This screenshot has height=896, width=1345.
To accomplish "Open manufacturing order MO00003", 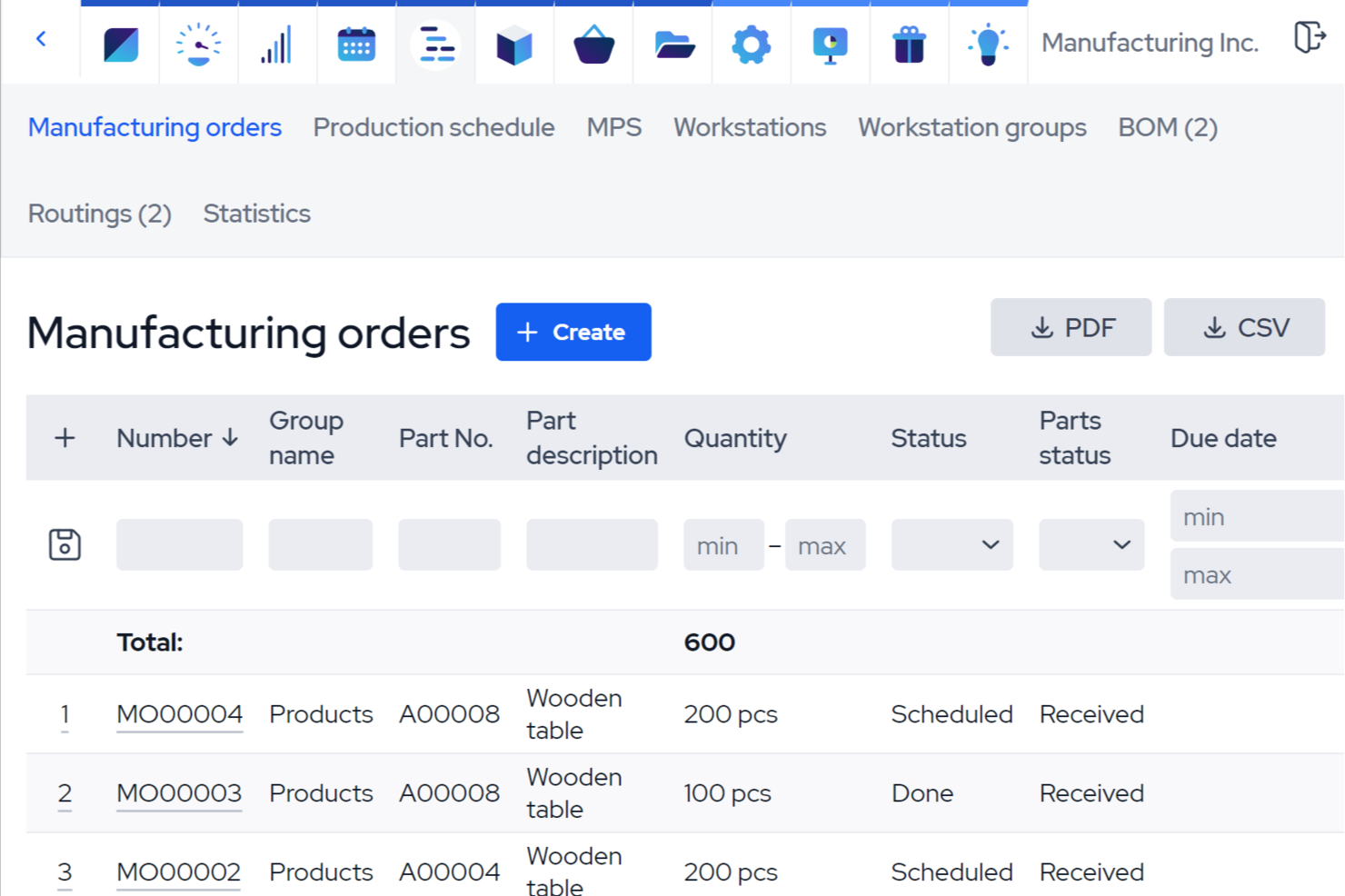I will point(179,792).
